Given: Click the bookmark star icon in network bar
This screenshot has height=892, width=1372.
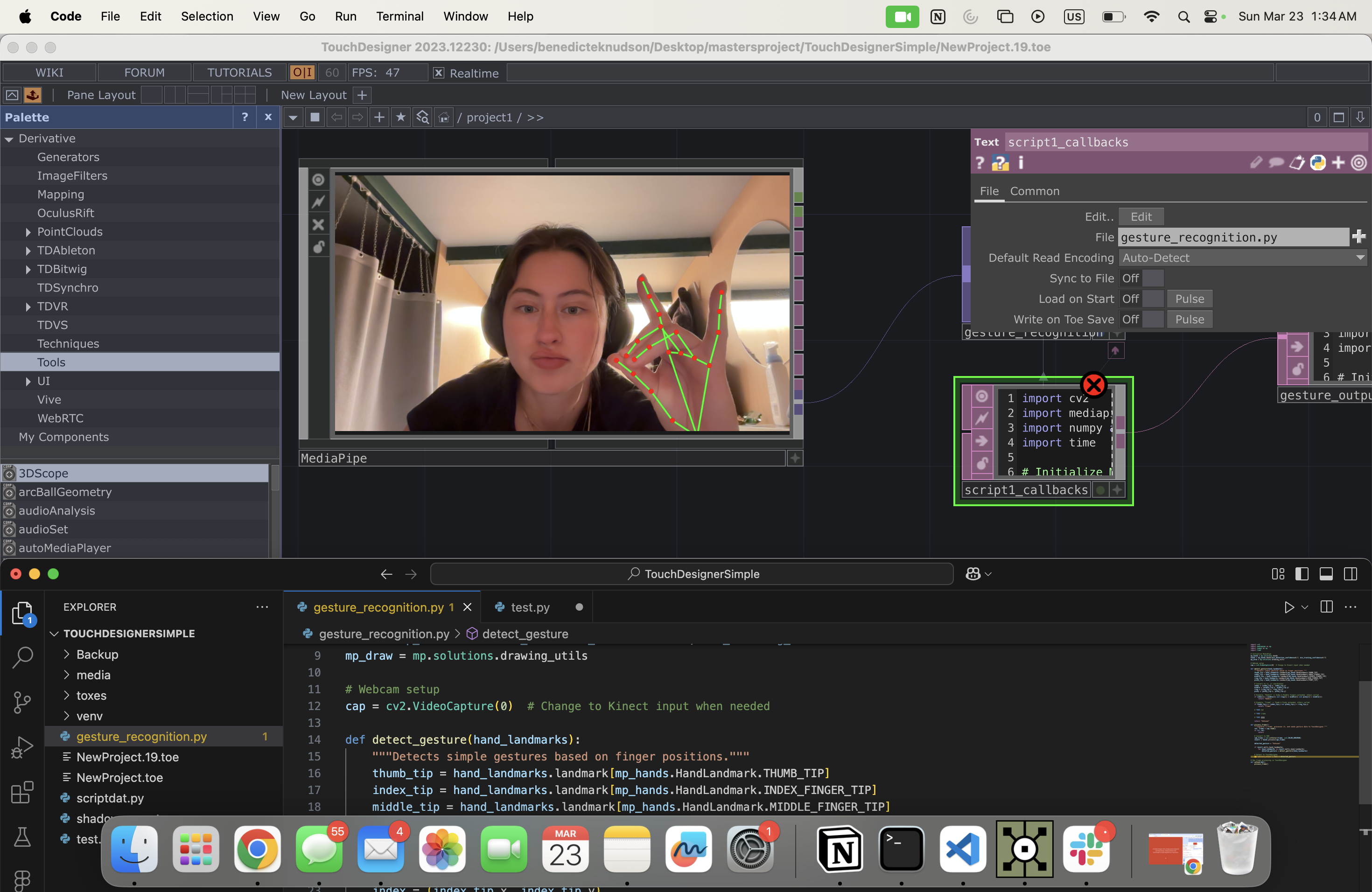Looking at the screenshot, I should (x=401, y=118).
